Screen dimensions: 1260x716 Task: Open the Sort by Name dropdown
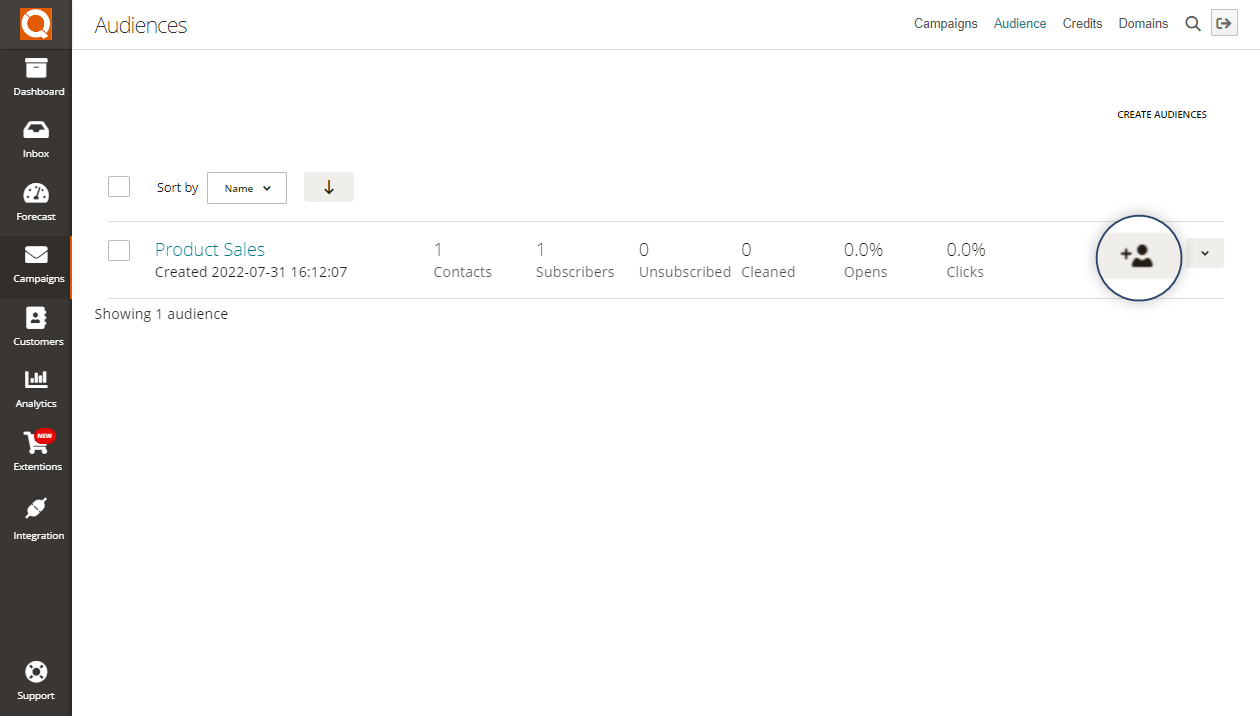click(x=247, y=188)
